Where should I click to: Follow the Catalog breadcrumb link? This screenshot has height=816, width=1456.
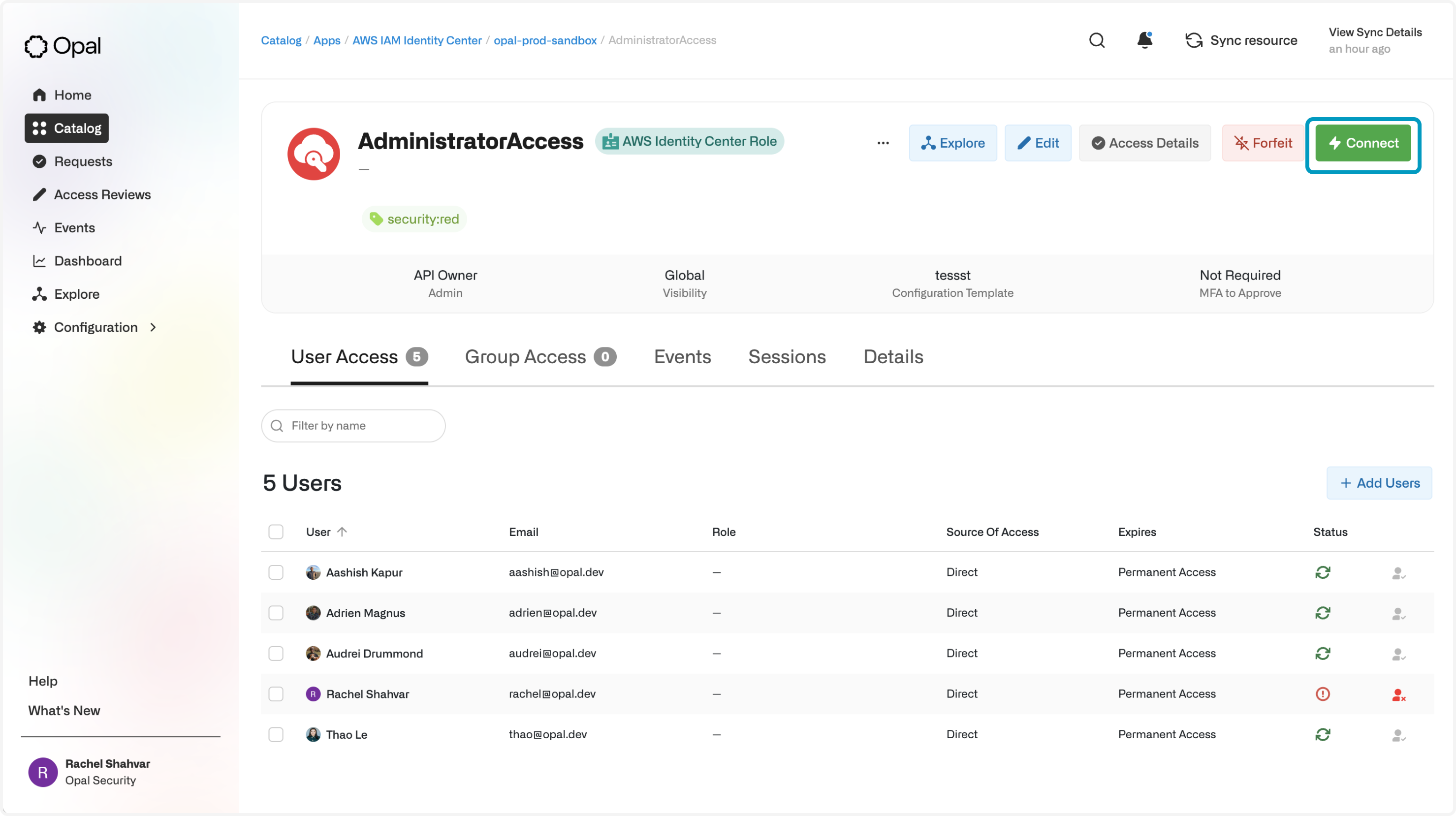click(281, 40)
